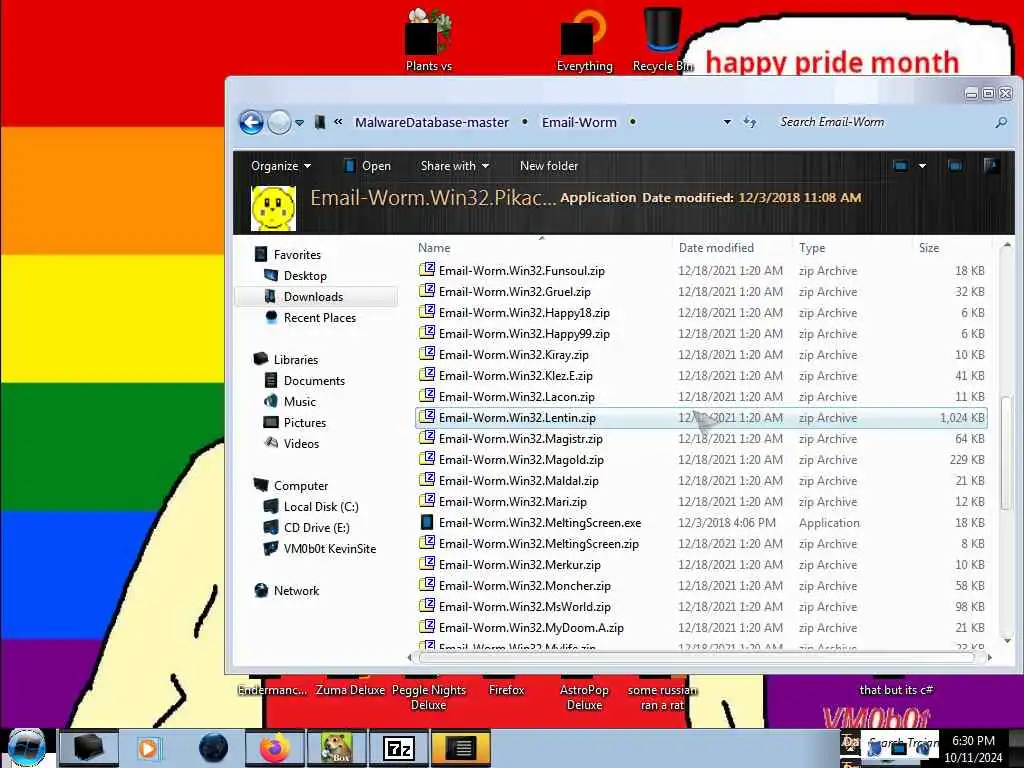Viewport: 1024px width, 768px height.
Task: Select Email-Worm.Win32.Gruel.zip file icon
Action: pos(427,291)
